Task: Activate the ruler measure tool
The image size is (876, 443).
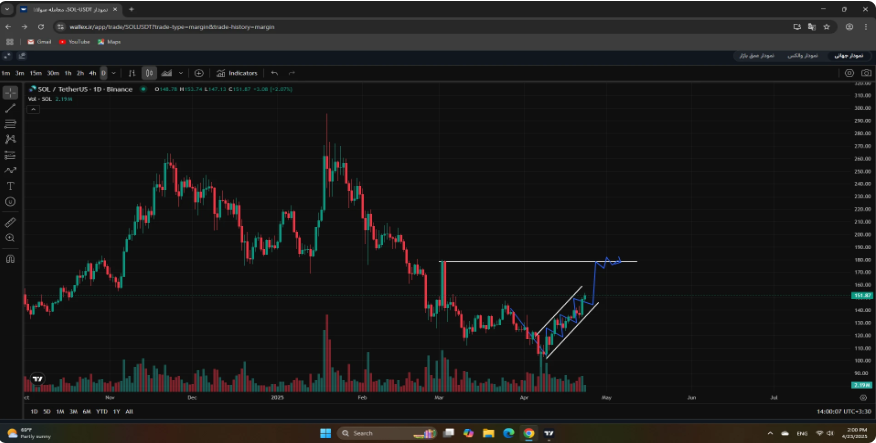Action: click(10, 223)
